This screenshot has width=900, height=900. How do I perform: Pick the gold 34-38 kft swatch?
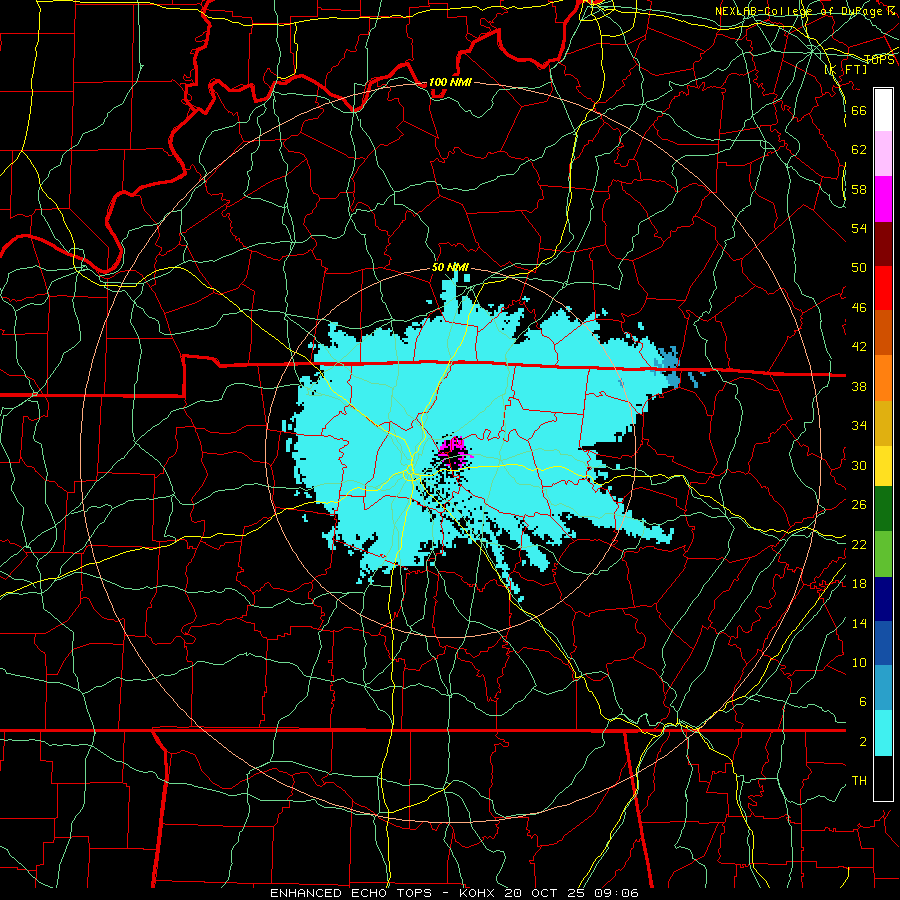pyautogui.click(x=883, y=422)
